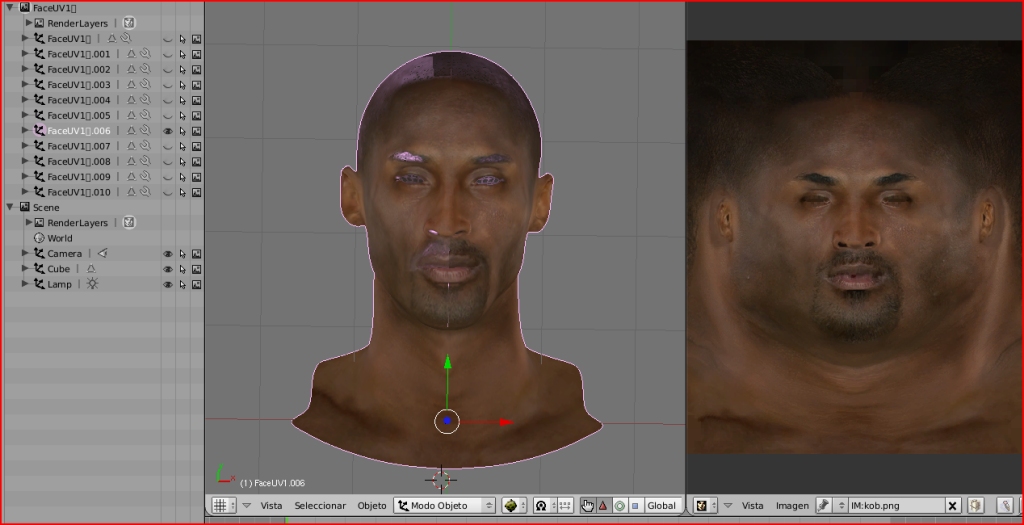
Task: Click the X to unlink kob.png
Action: [x=952, y=506]
